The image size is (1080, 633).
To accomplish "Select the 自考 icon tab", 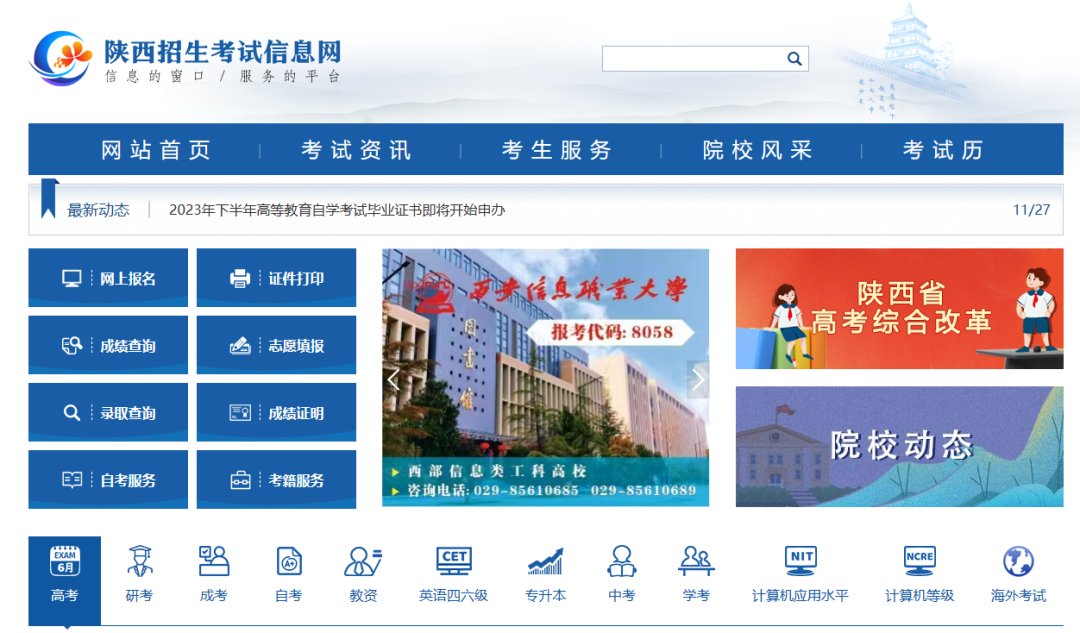I will pyautogui.click(x=289, y=574).
